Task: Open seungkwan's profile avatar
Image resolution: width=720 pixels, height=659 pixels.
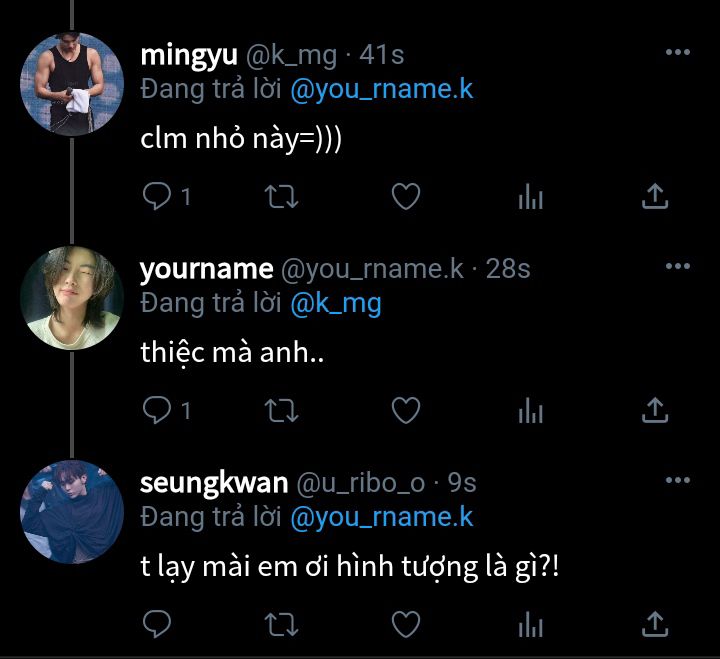Action: point(72,511)
